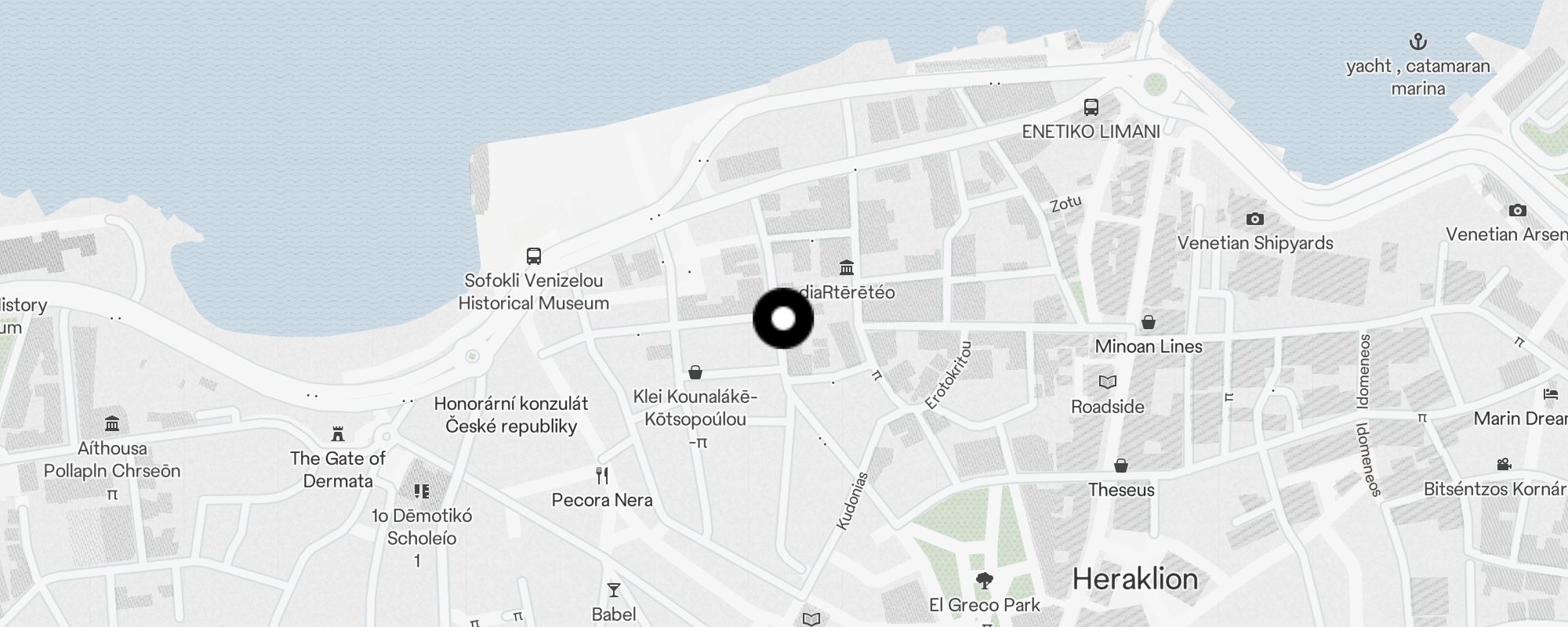Image resolution: width=1568 pixels, height=627 pixels.
Task: Click the Bitséntzos Kornáros cinema camera icon
Action: (x=1504, y=465)
